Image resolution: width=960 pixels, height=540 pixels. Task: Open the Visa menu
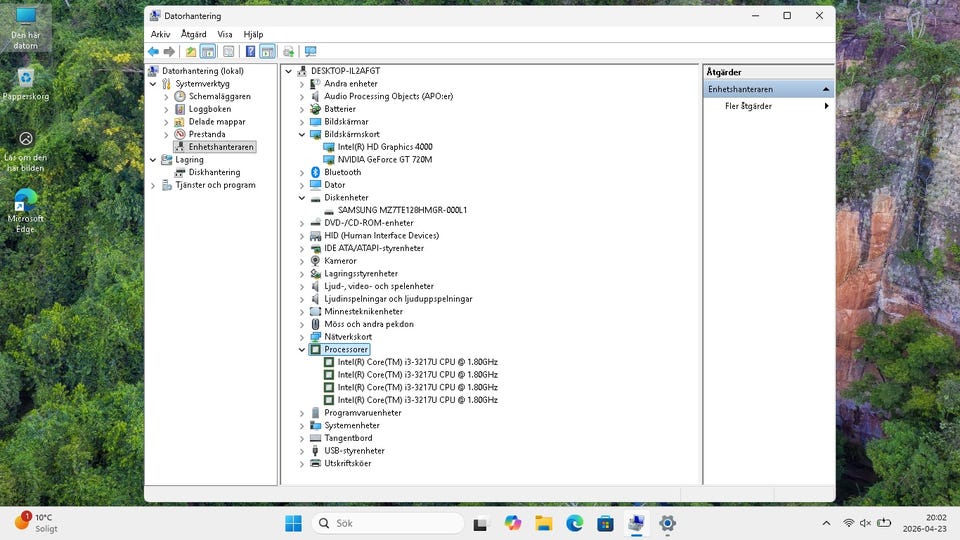(225, 34)
